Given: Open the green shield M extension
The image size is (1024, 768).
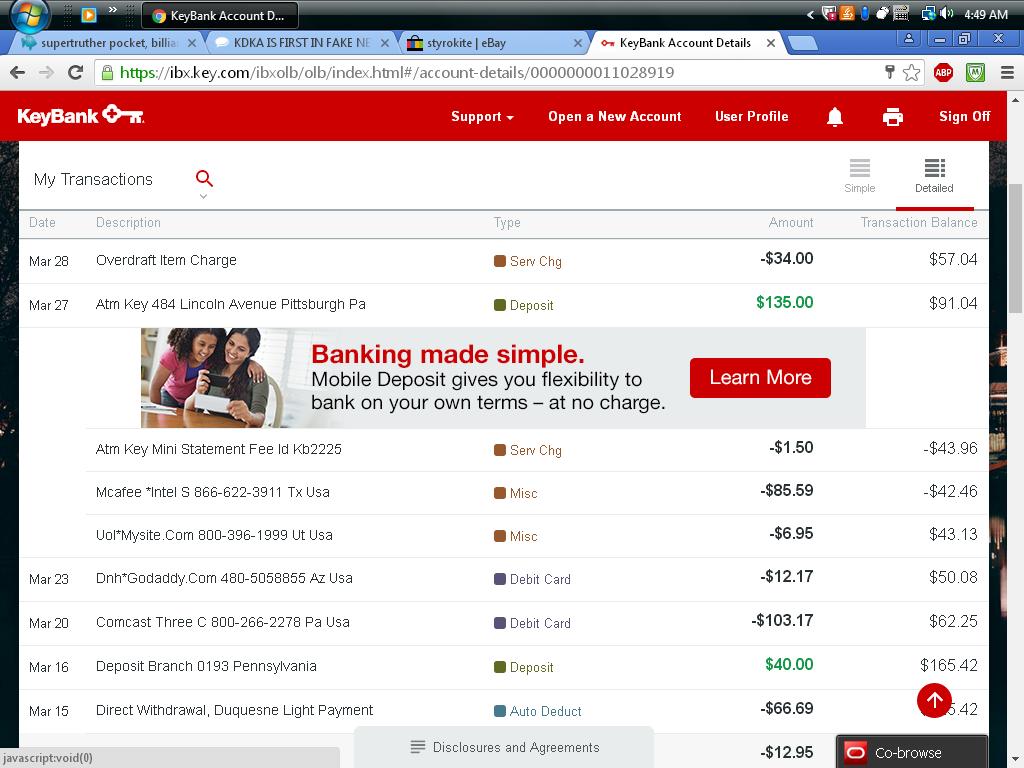Looking at the screenshot, I should coord(975,72).
